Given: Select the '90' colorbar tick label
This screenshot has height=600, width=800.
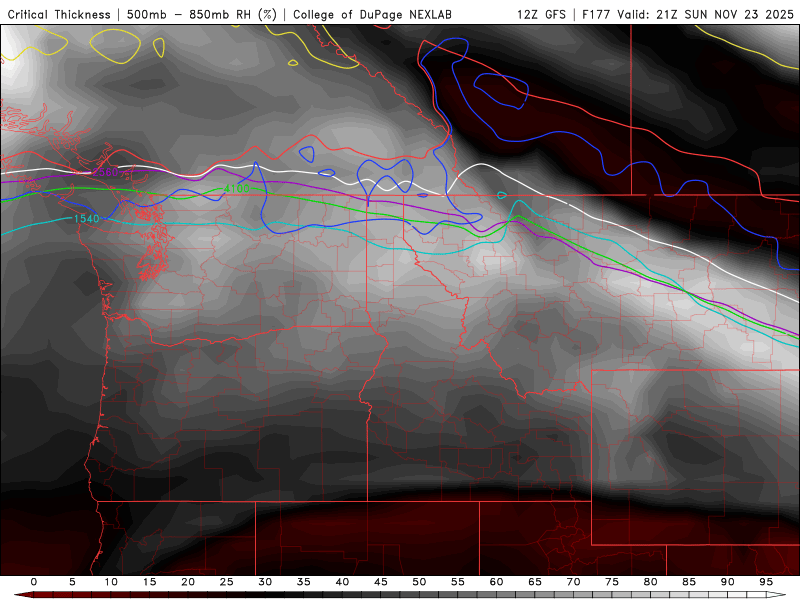Looking at the screenshot, I should point(728,582).
